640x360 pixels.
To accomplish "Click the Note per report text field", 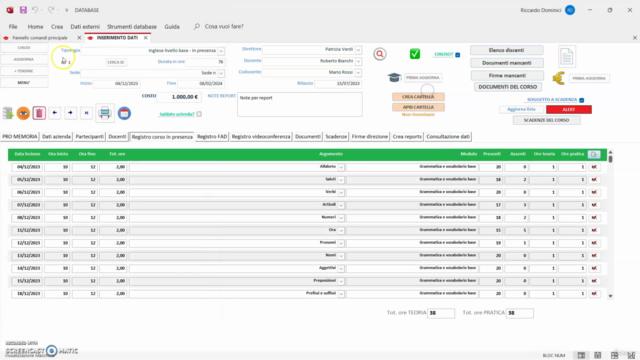I will click(x=300, y=104).
